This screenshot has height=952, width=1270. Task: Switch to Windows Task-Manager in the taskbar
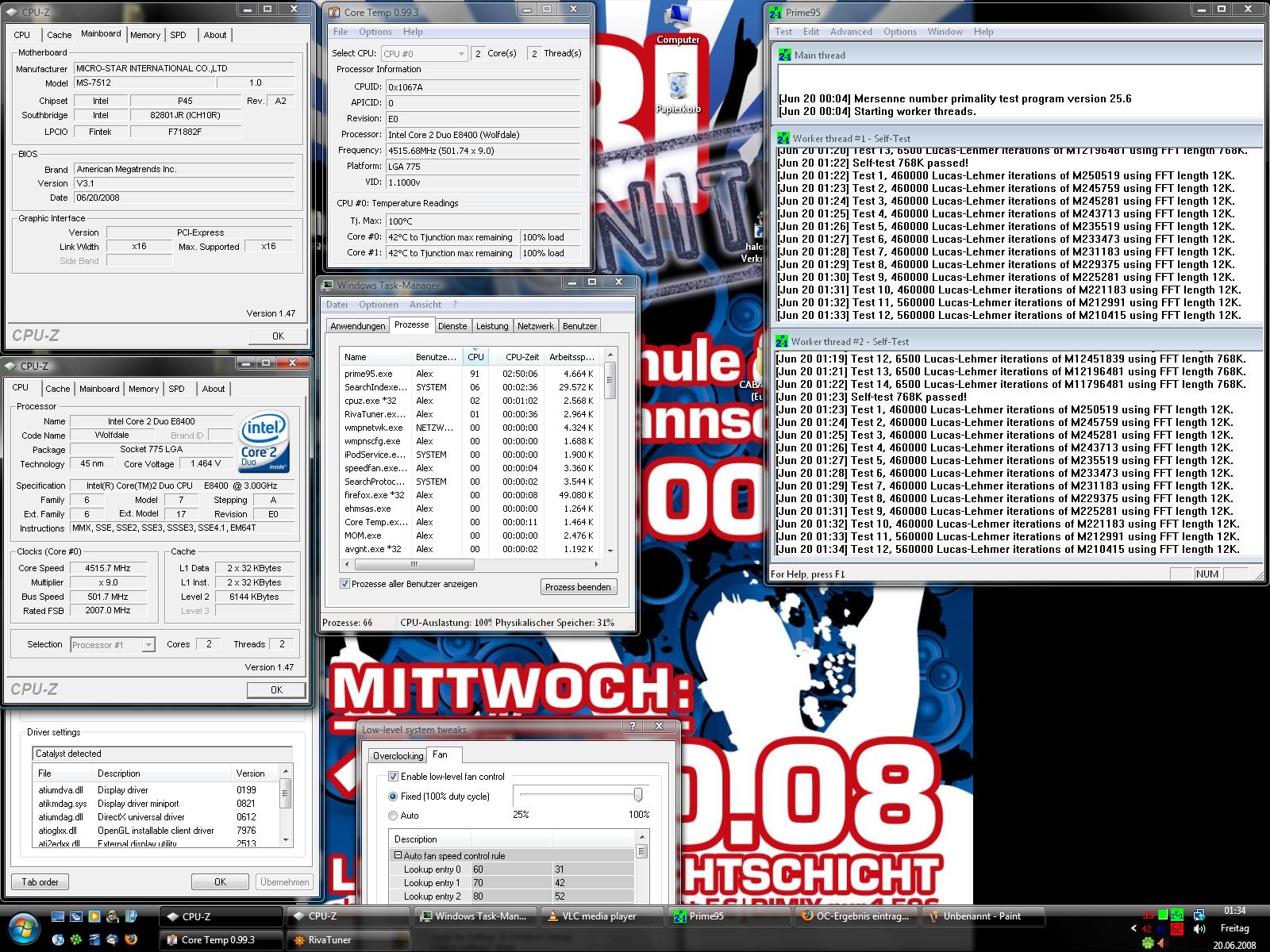(474, 916)
